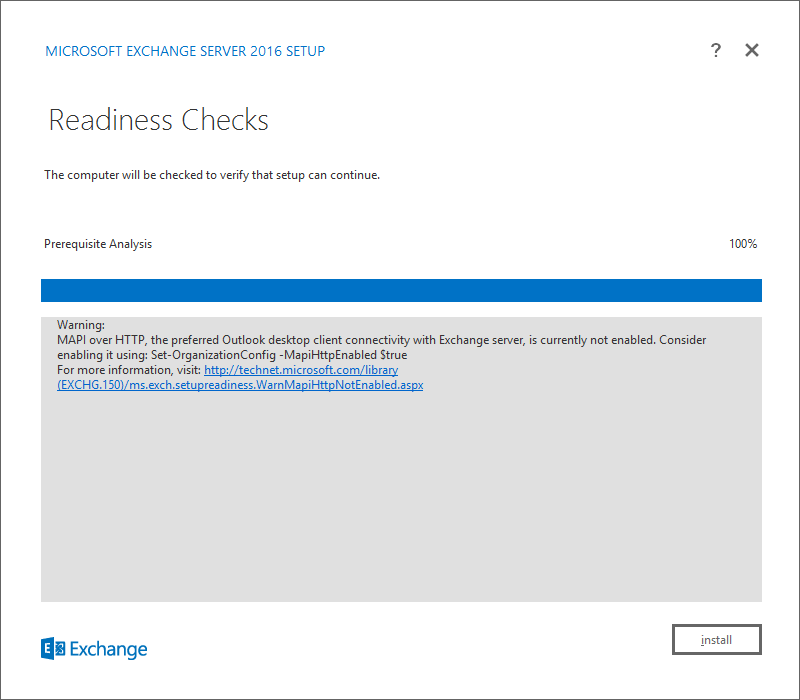Select the Prerequisite Analysis label

pos(98,244)
